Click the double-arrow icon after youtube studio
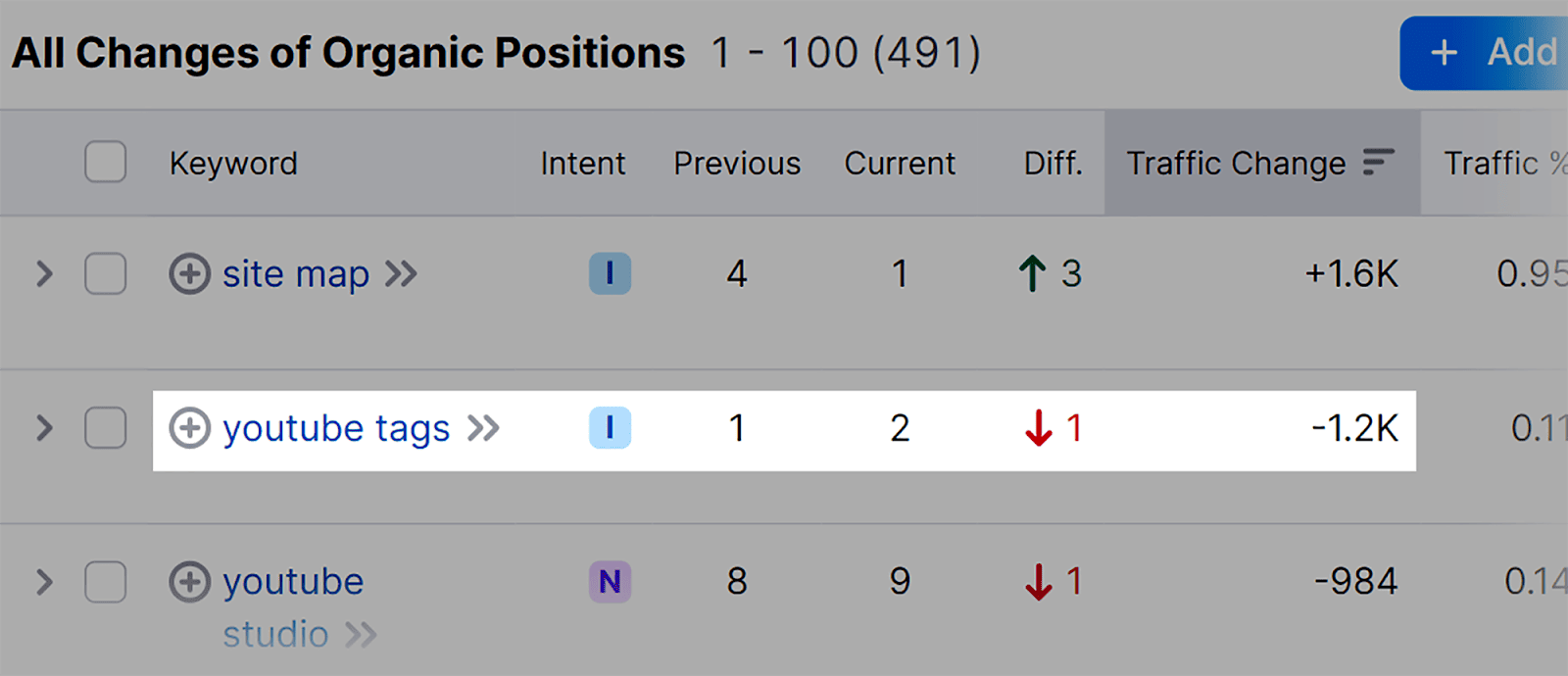This screenshot has width=1568, height=676. coord(361,635)
